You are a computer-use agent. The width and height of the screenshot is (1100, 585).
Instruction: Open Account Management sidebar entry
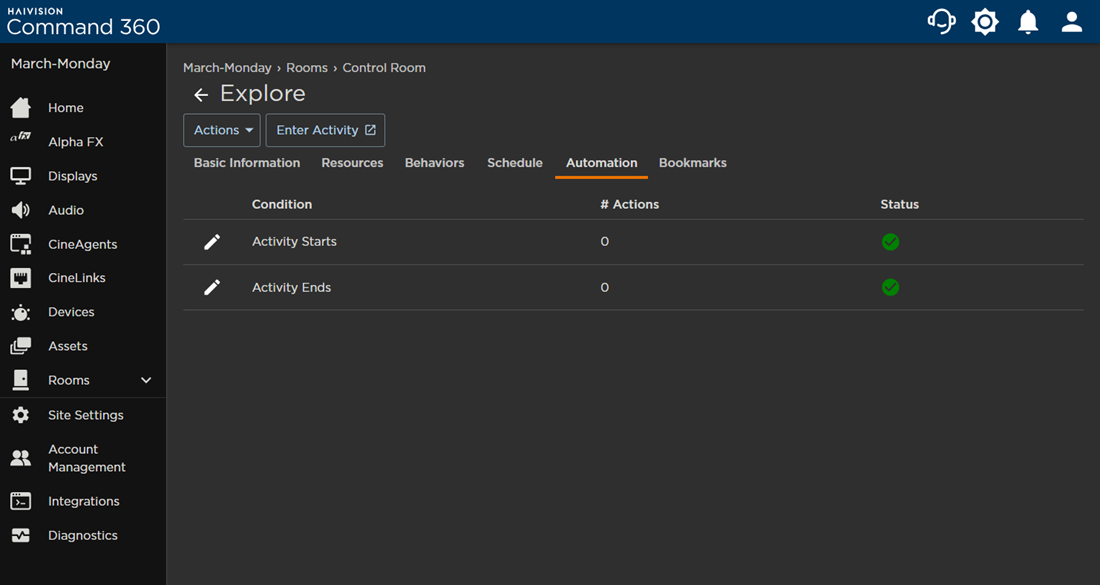coord(87,458)
